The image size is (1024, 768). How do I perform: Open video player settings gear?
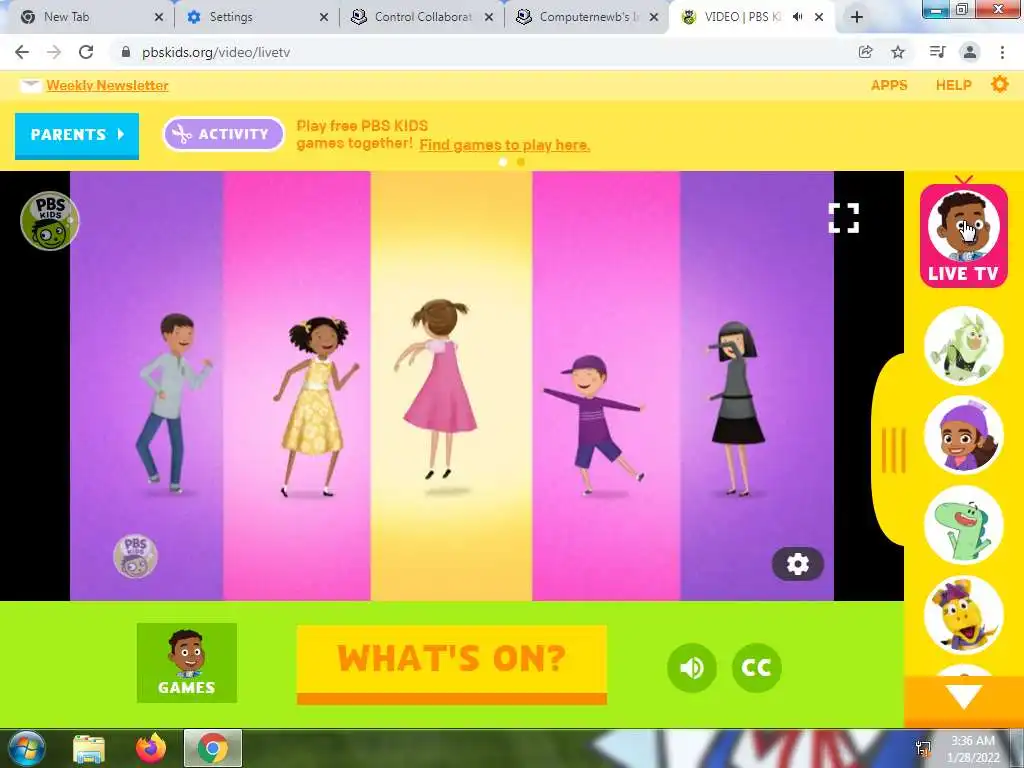797,564
